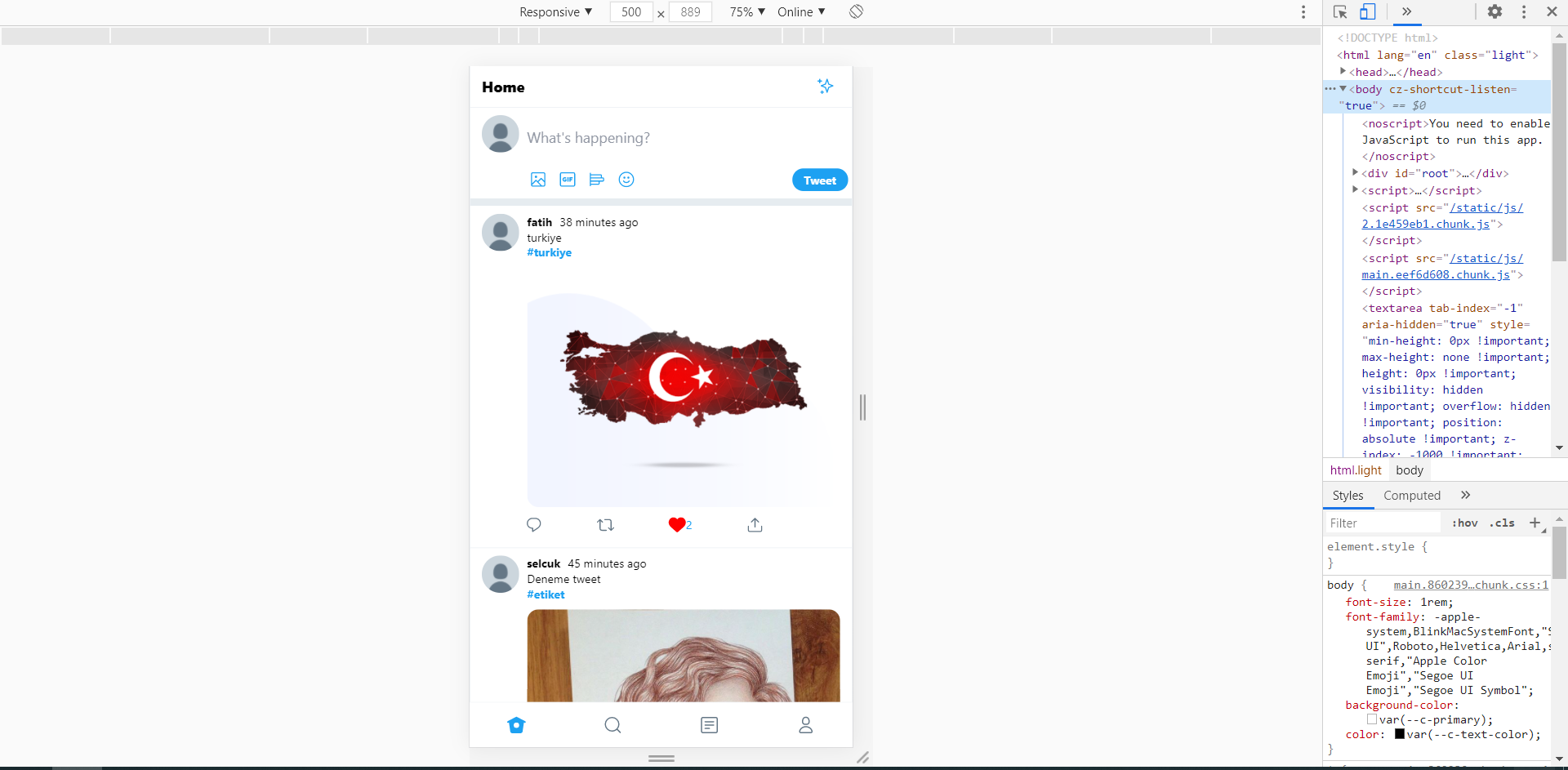Expand the head element node

pyautogui.click(x=1343, y=71)
